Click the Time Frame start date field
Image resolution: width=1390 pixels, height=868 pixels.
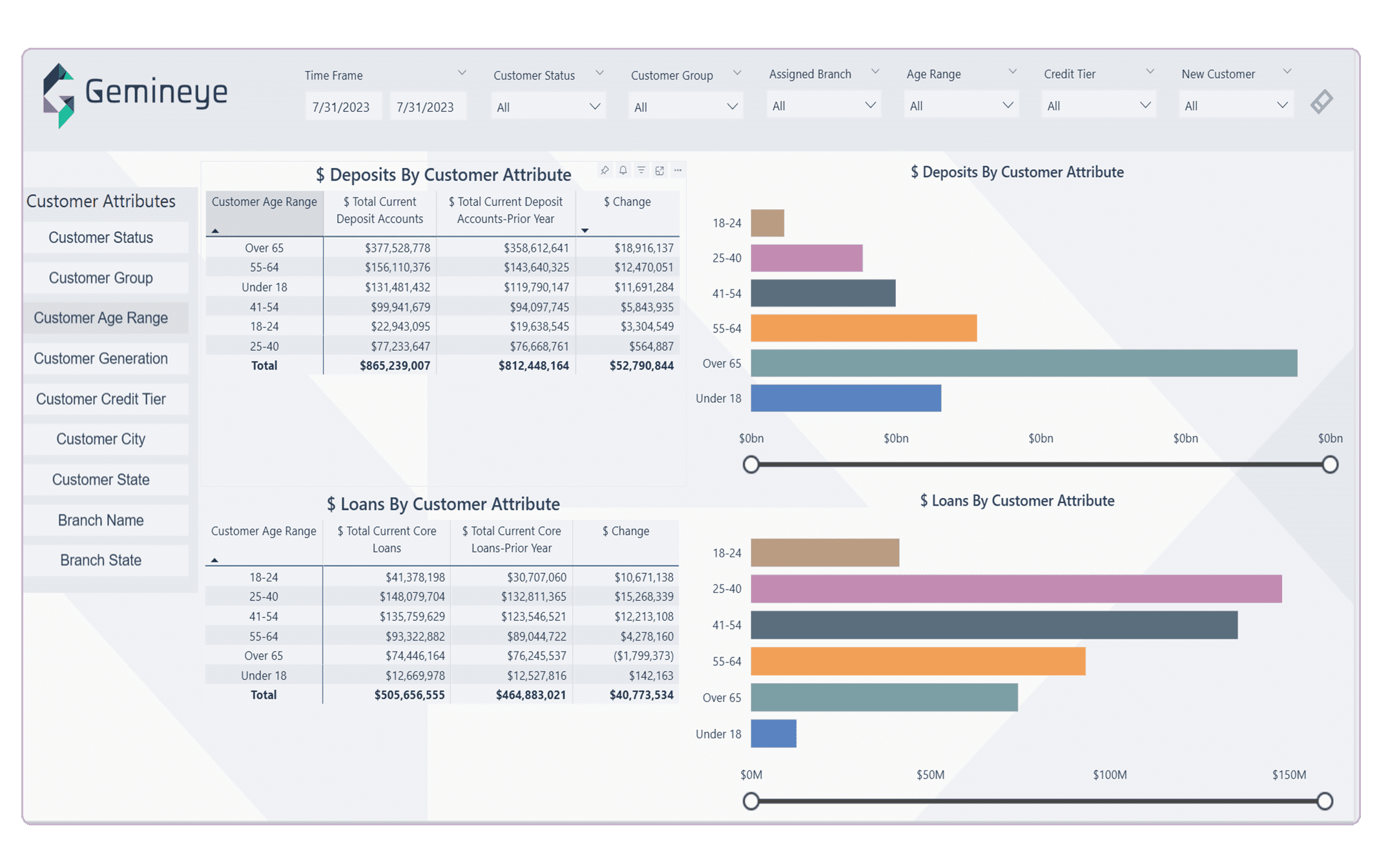[x=343, y=106]
